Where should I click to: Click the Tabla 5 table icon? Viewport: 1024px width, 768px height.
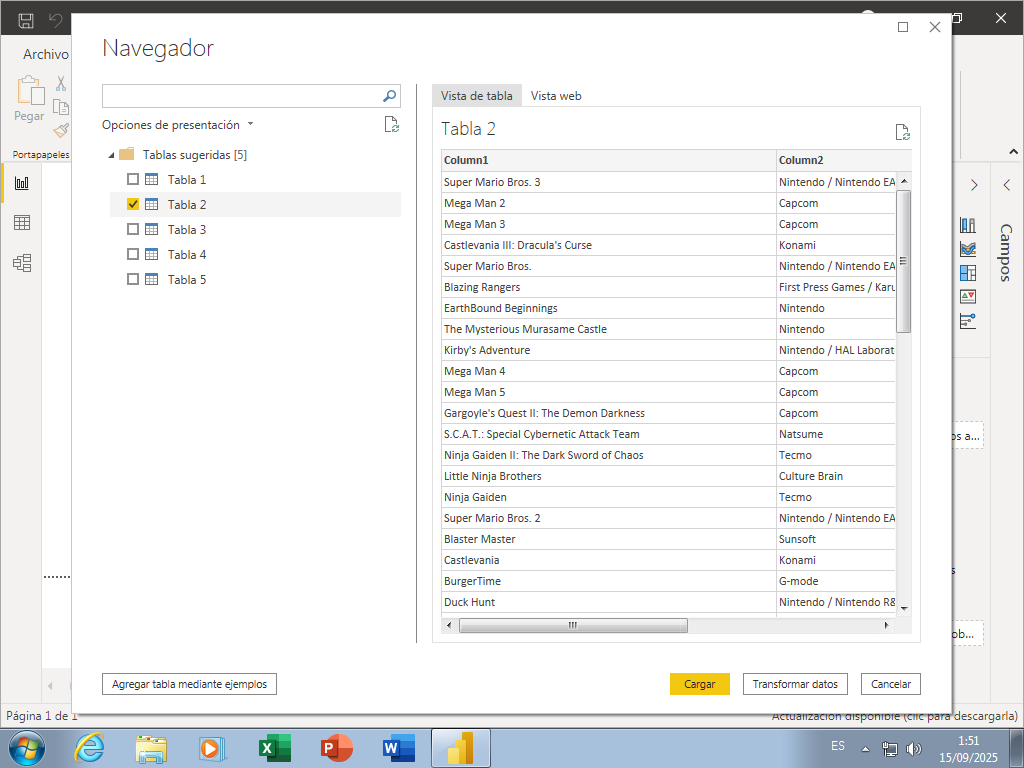[x=152, y=279]
